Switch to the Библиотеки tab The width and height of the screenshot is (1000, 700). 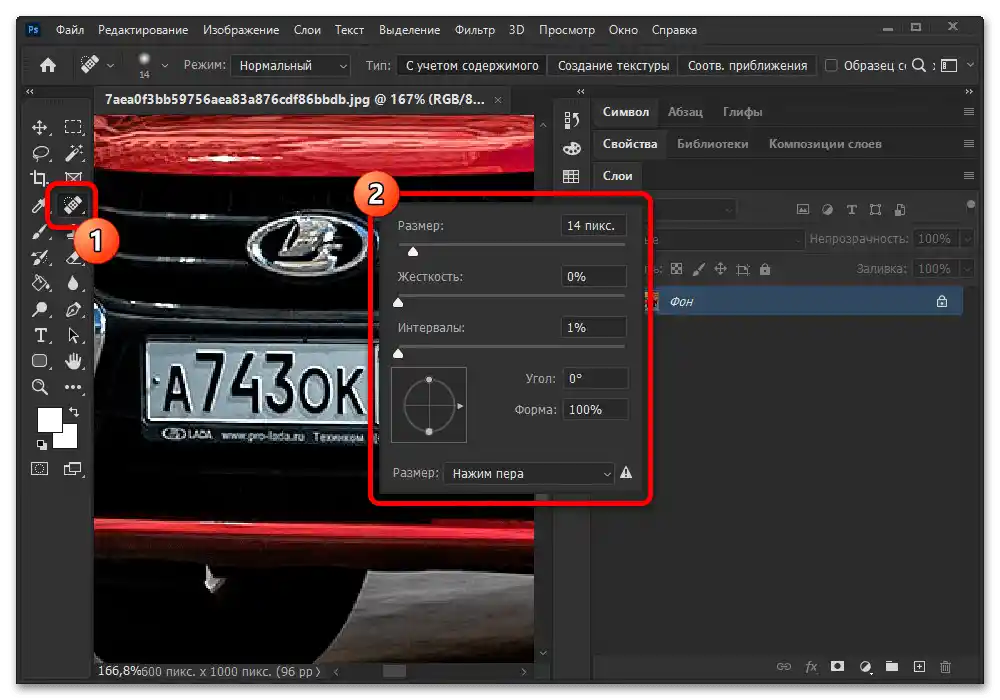[x=712, y=144]
